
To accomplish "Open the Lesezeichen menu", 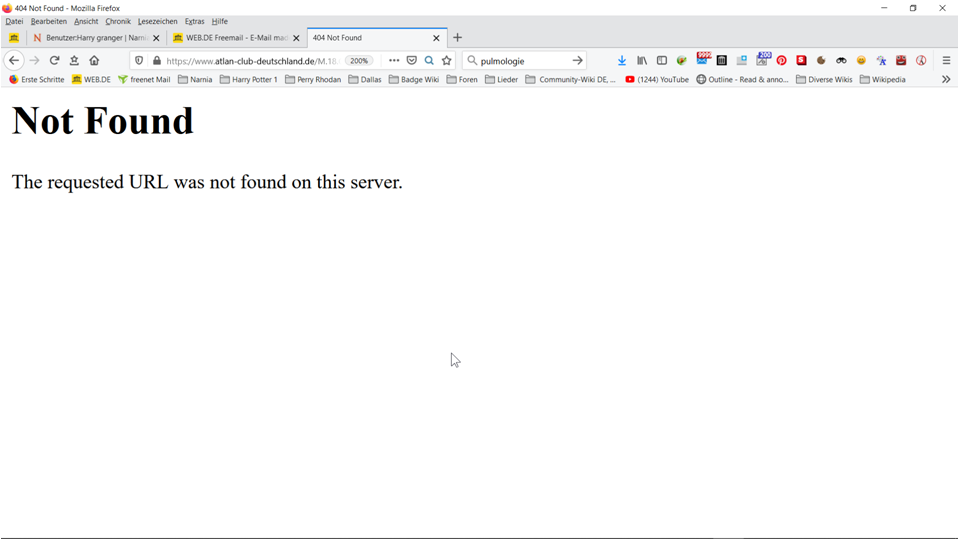I will (157, 21).
